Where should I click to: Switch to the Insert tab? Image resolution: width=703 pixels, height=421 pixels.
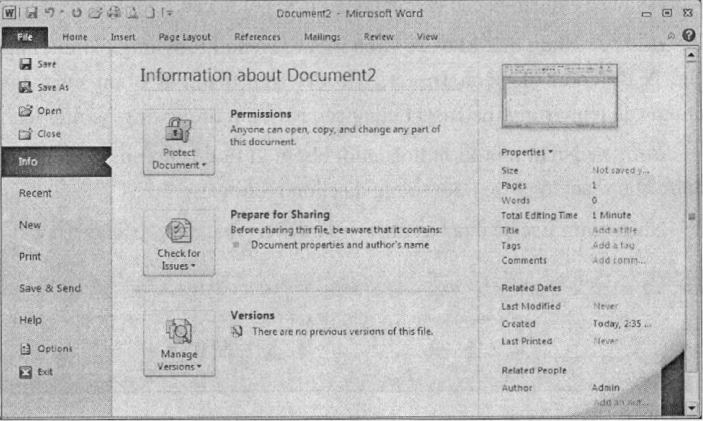coord(123,37)
